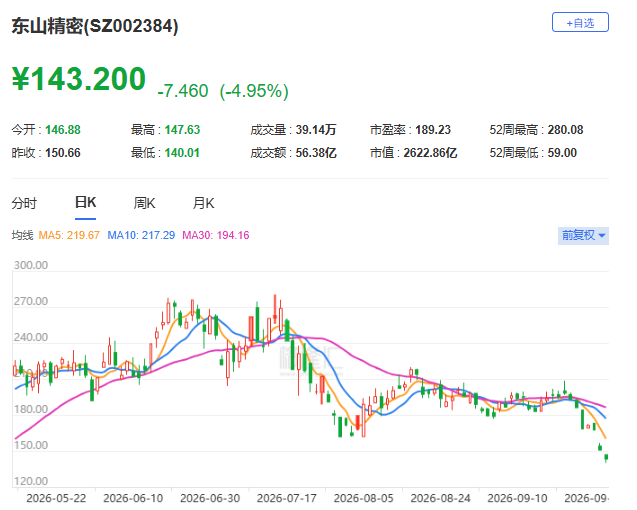Click the 52周最高 value 280.08
Viewport: 637px width, 510px height.
(566, 130)
